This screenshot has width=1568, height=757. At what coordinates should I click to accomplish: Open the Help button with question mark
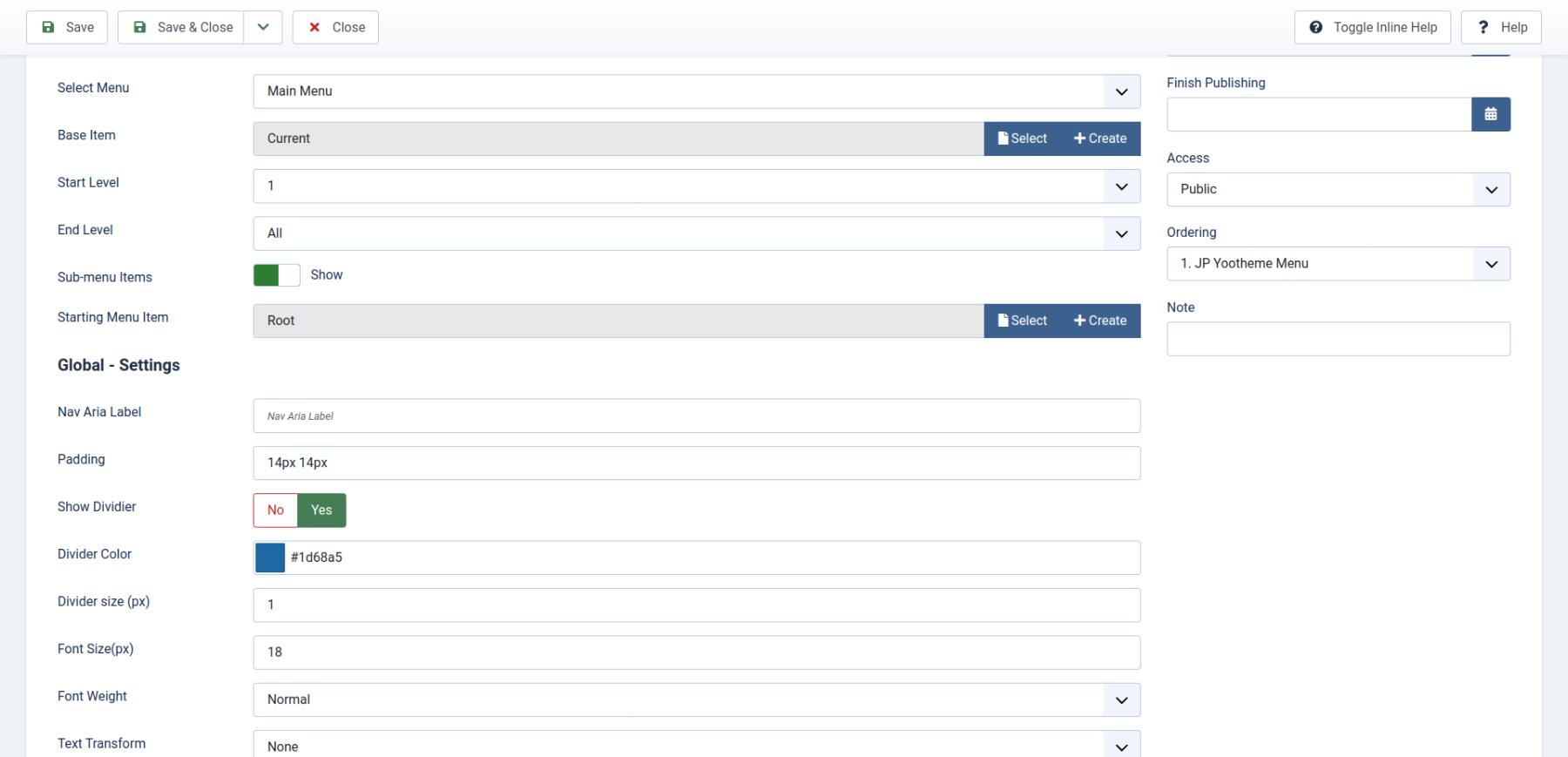coord(1501,27)
